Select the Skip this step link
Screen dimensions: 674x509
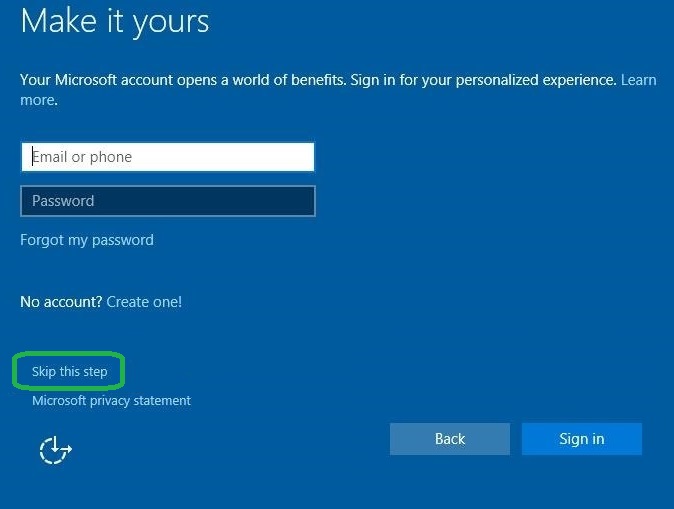pos(69,372)
